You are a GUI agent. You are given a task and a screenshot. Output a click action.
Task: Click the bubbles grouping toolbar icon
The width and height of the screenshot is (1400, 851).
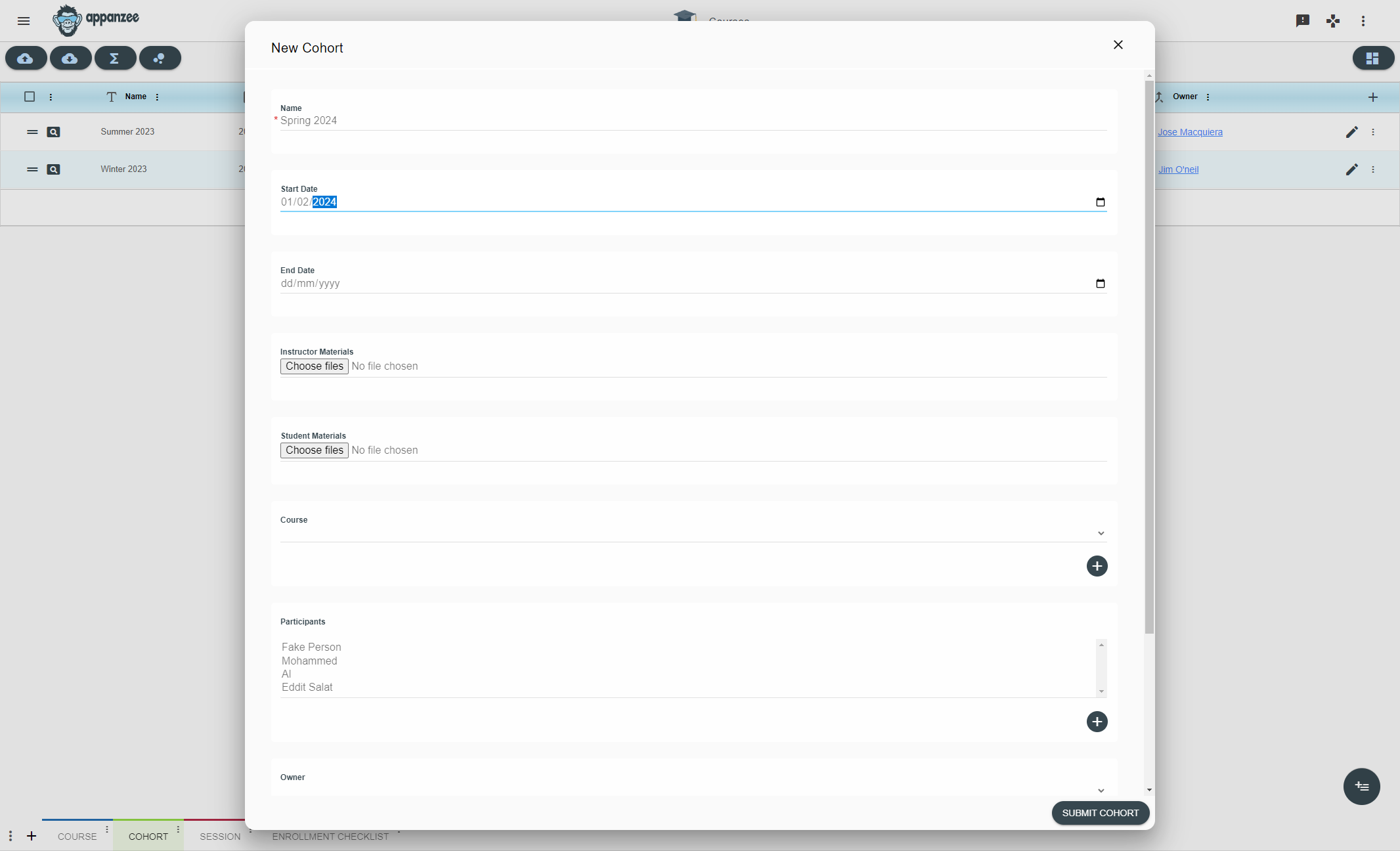[160, 58]
